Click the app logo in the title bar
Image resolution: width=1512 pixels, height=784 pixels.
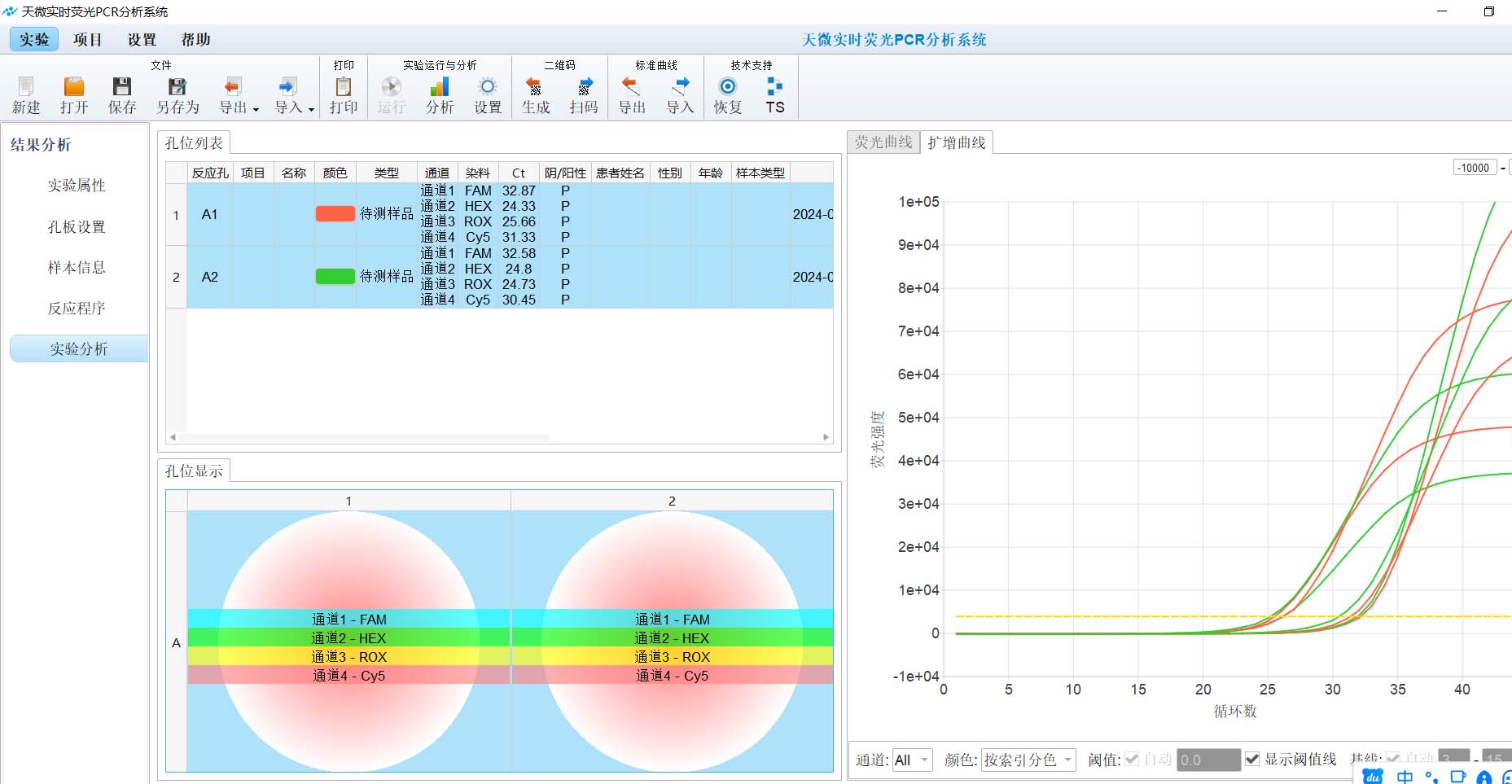click(x=10, y=11)
